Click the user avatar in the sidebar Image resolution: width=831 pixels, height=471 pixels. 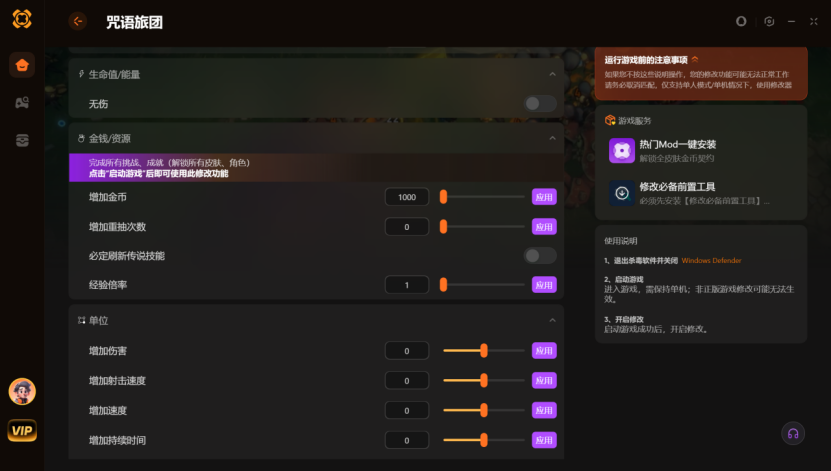pyautogui.click(x=22, y=391)
